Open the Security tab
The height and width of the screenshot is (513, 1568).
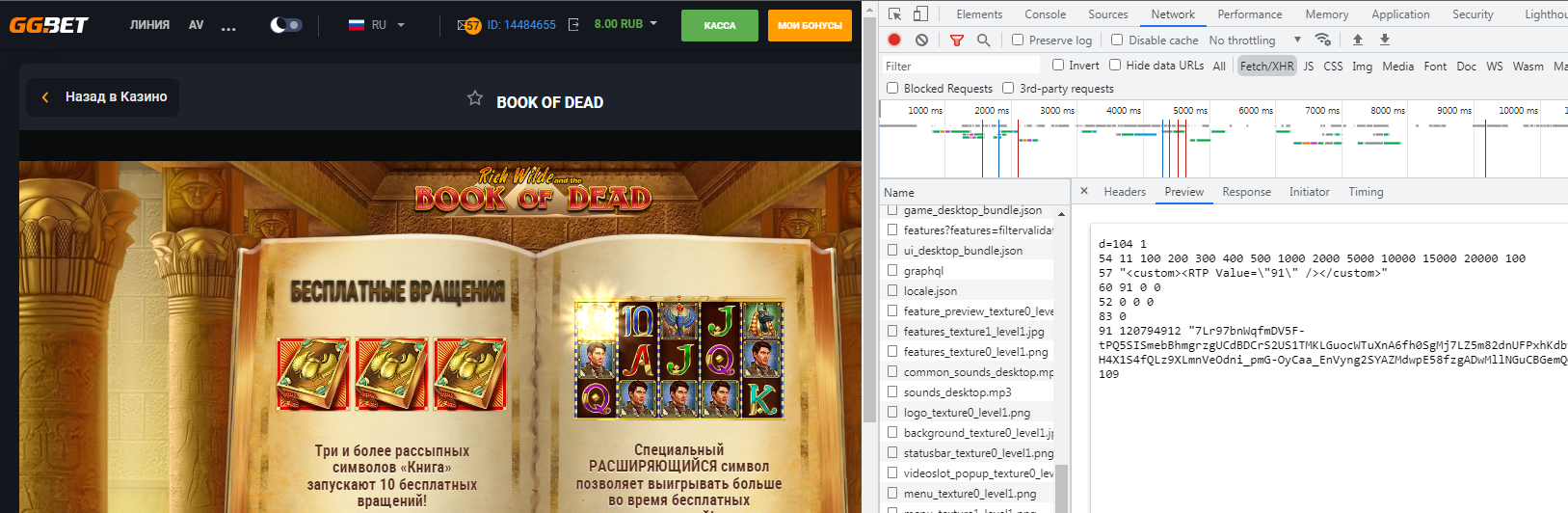click(x=1473, y=14)
